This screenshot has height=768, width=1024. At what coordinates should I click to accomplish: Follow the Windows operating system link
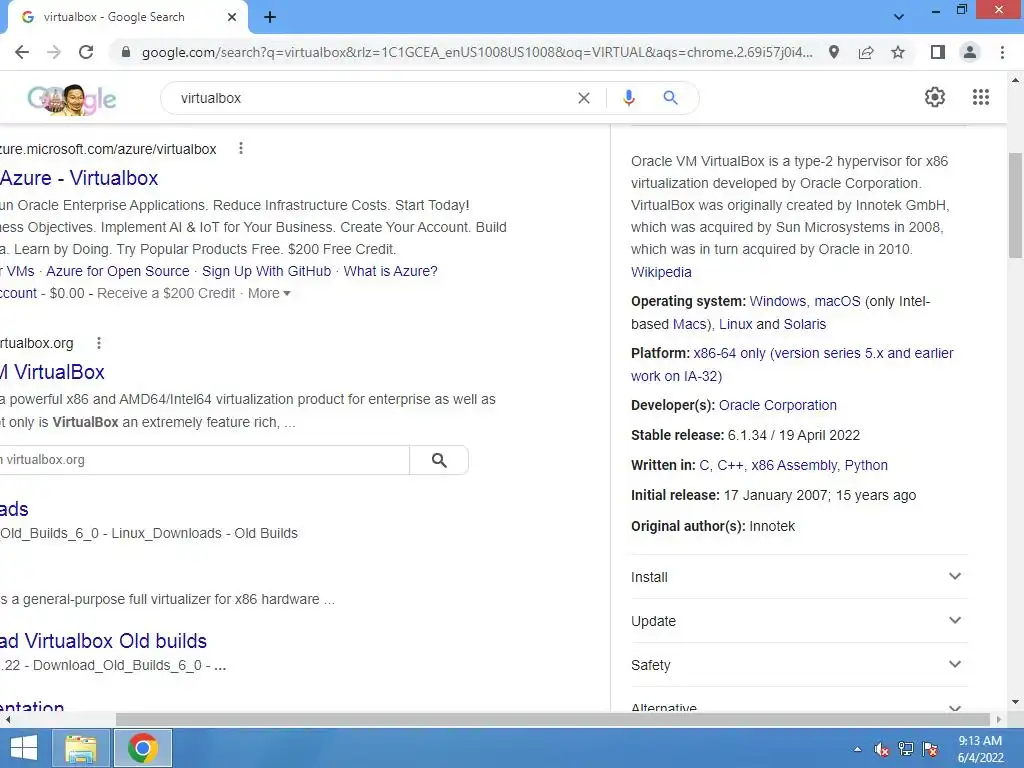[778, 301]
